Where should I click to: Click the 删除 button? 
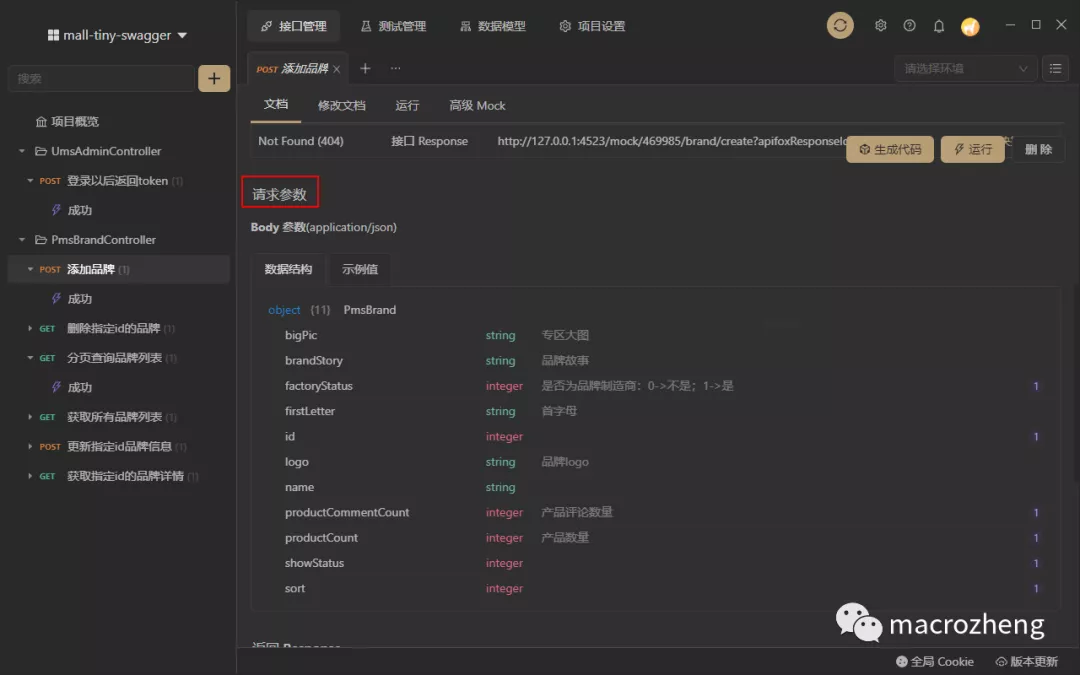(x=1038, y=149)
